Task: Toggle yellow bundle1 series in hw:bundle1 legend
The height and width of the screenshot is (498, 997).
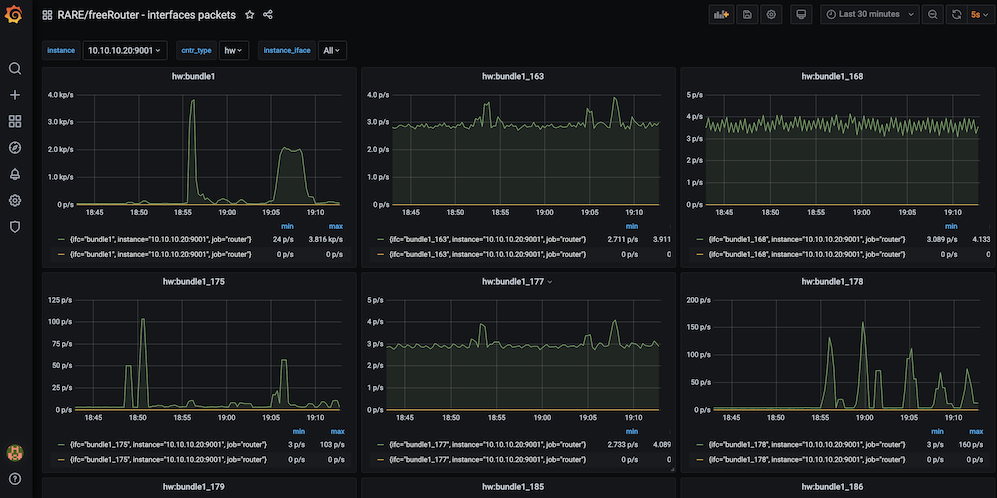Action: pyautogui.click(x=161, y=254)
